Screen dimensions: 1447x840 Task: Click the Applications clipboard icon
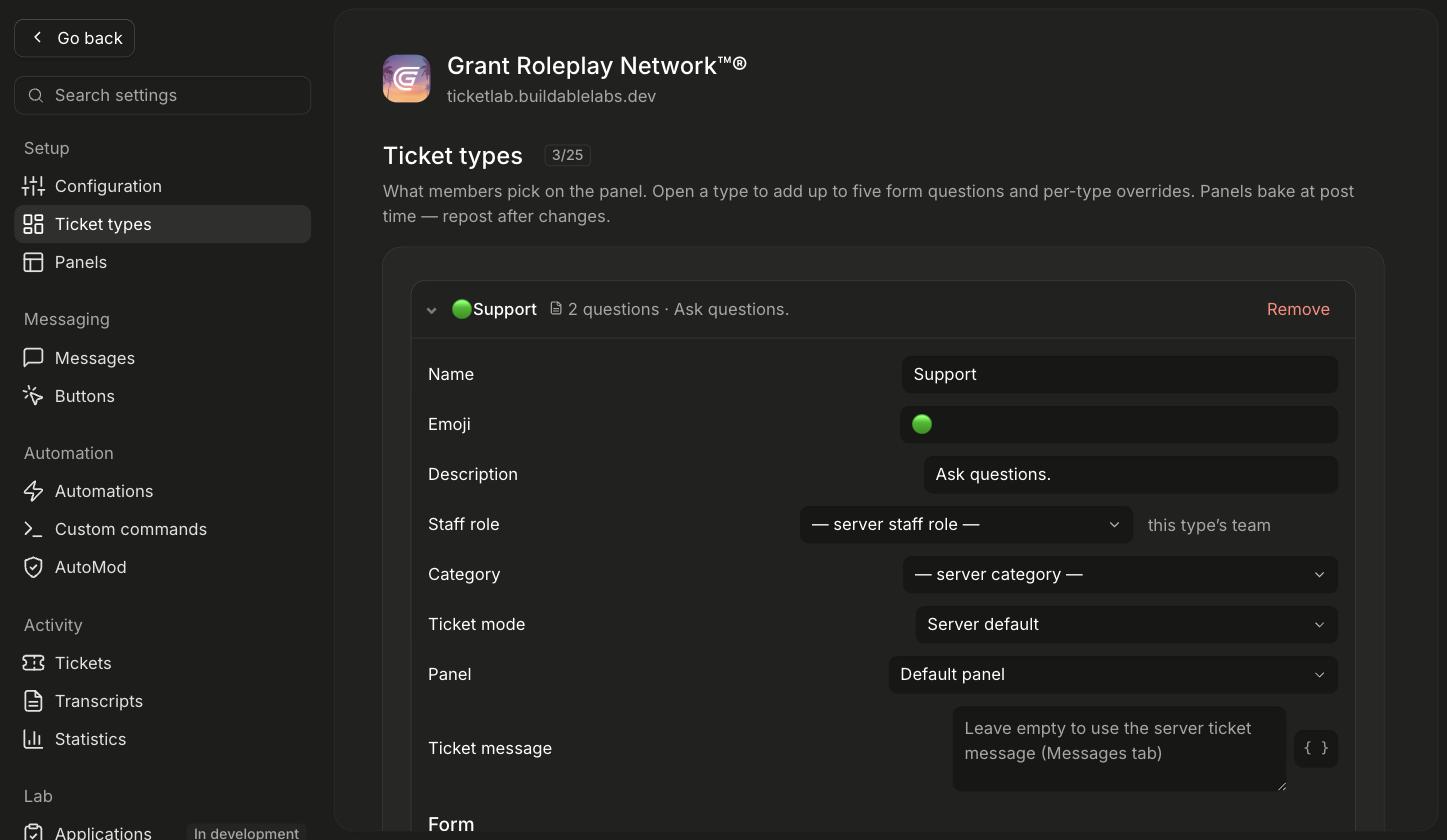point(33,832)
